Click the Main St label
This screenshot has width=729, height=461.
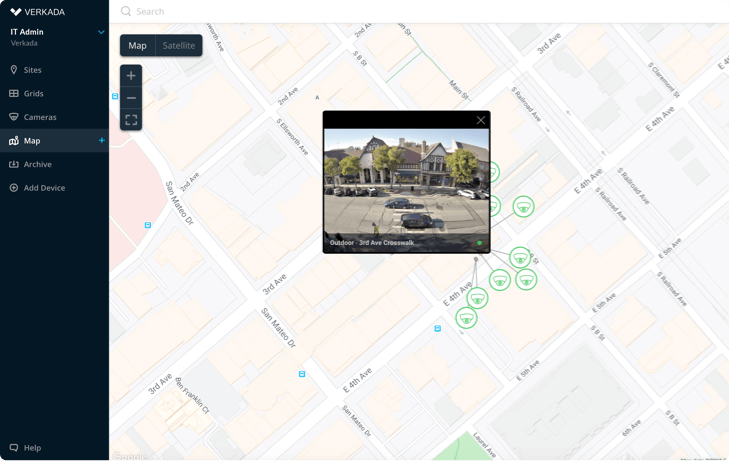coord(459,90)
